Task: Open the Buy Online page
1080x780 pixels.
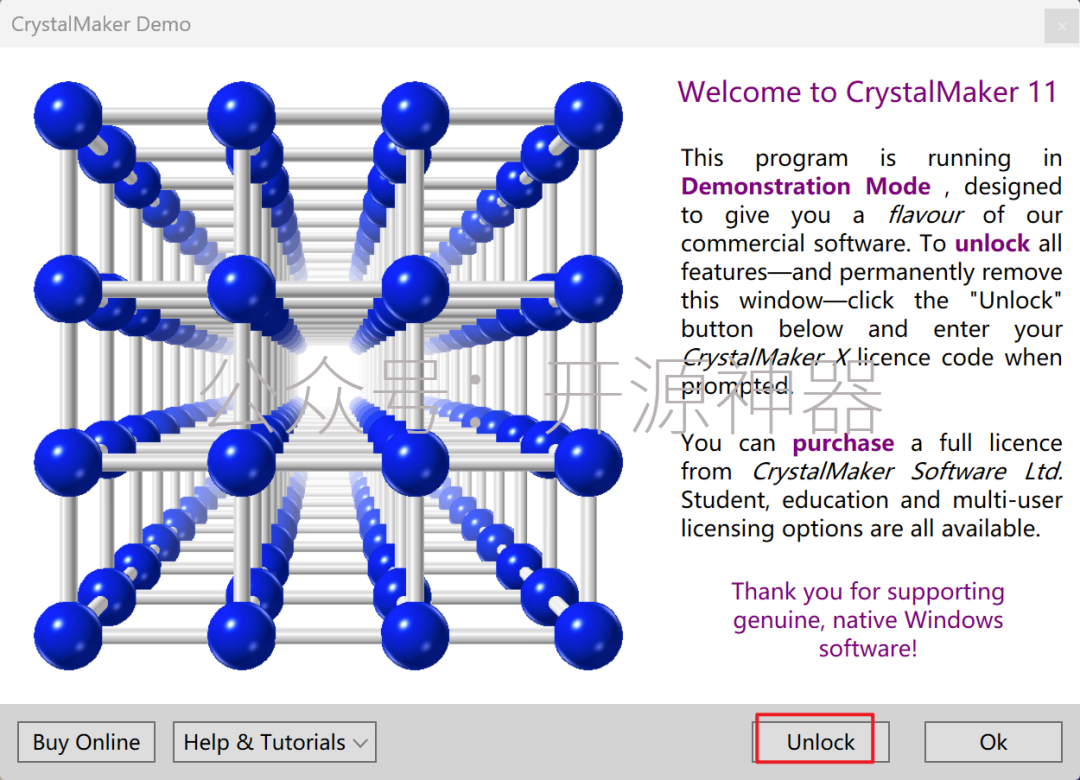Action: [x=86, y=742]
